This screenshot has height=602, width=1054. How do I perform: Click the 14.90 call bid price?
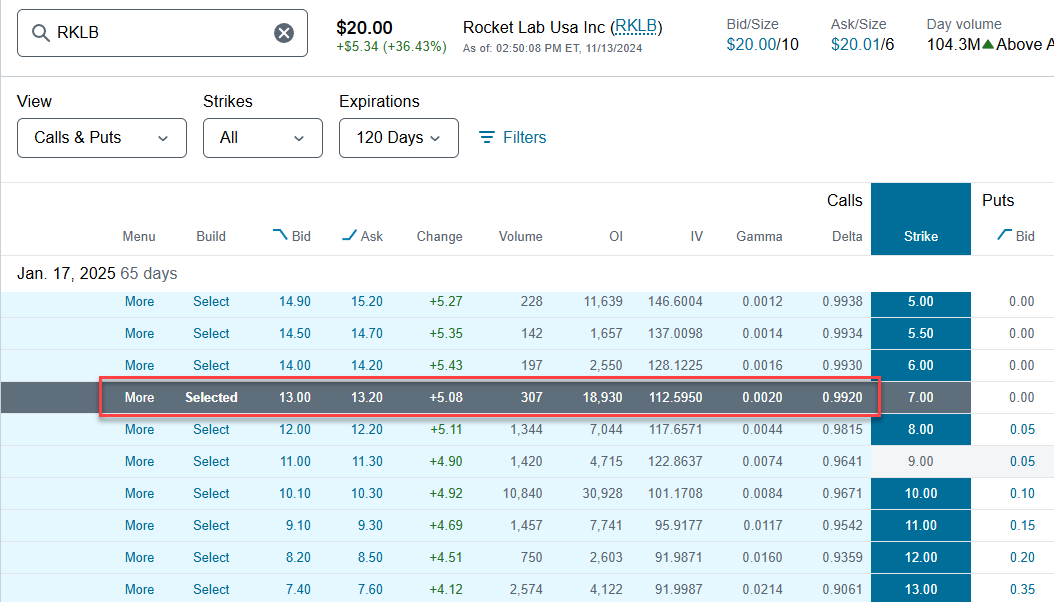(x=294, y=302)
